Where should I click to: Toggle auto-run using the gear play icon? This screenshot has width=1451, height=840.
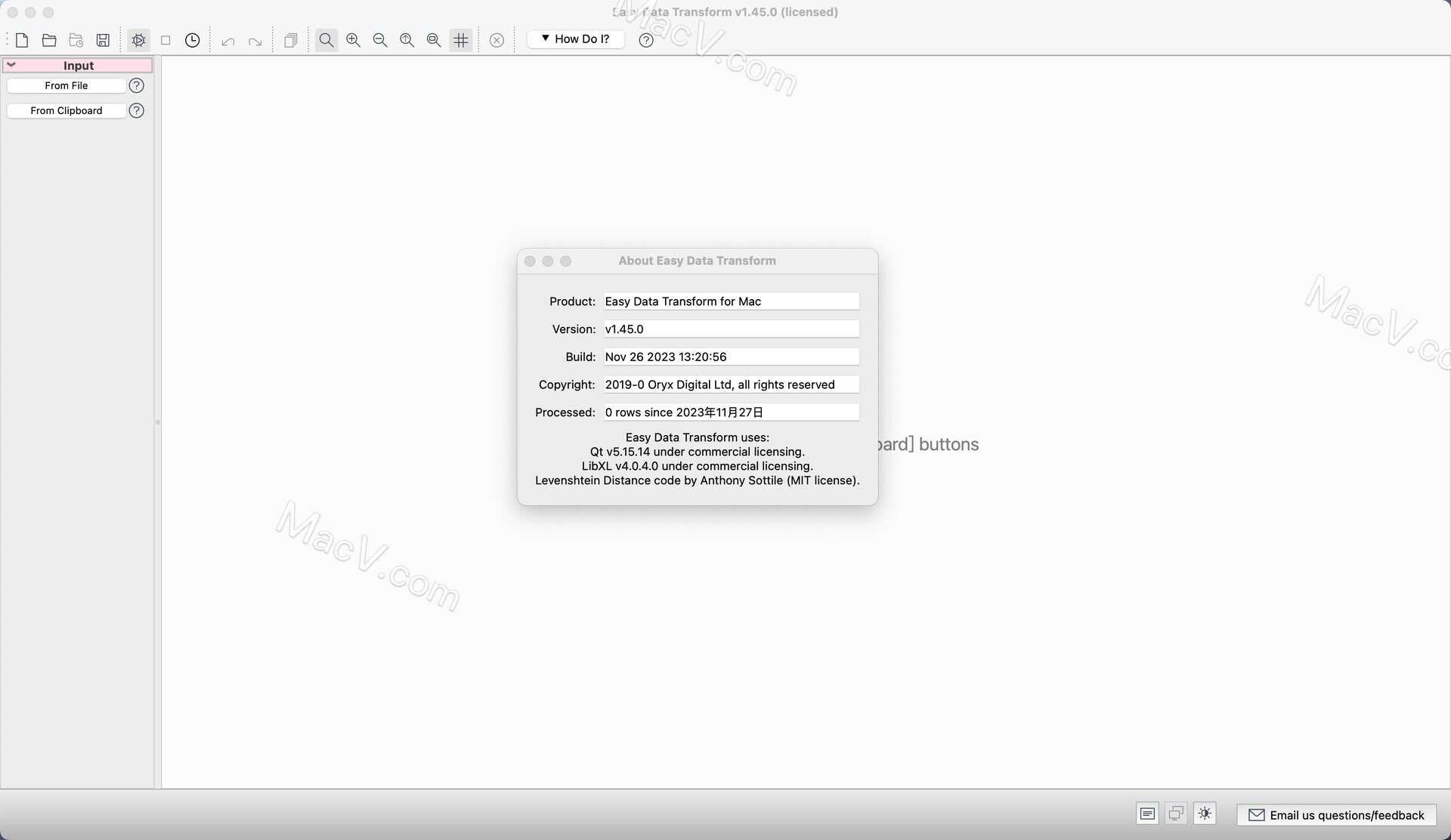point(138,40)
